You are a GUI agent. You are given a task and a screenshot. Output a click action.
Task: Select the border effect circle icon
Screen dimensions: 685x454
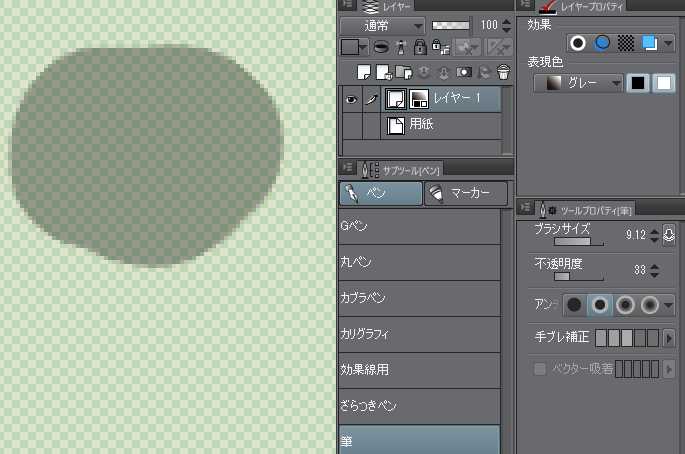coord(578,43)
